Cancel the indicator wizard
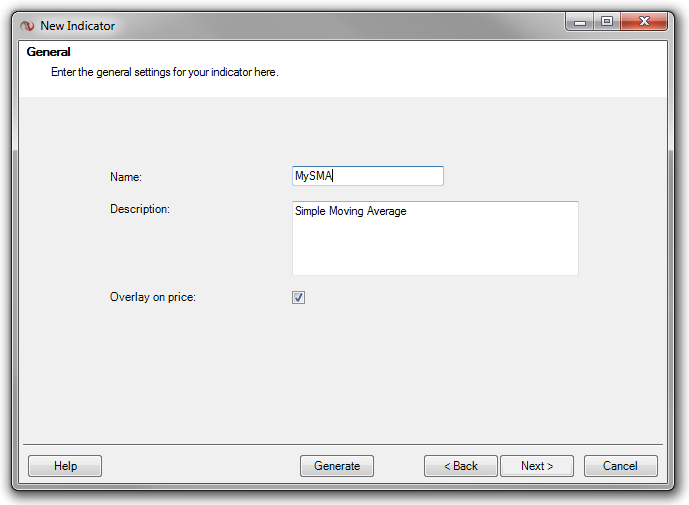 pyautogui.click(x=620, y=466)
